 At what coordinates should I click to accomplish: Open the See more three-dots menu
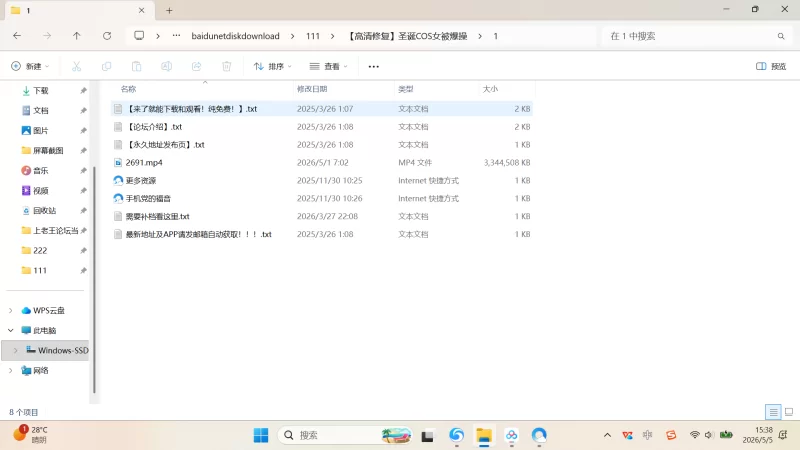click(x=373, y=66)
